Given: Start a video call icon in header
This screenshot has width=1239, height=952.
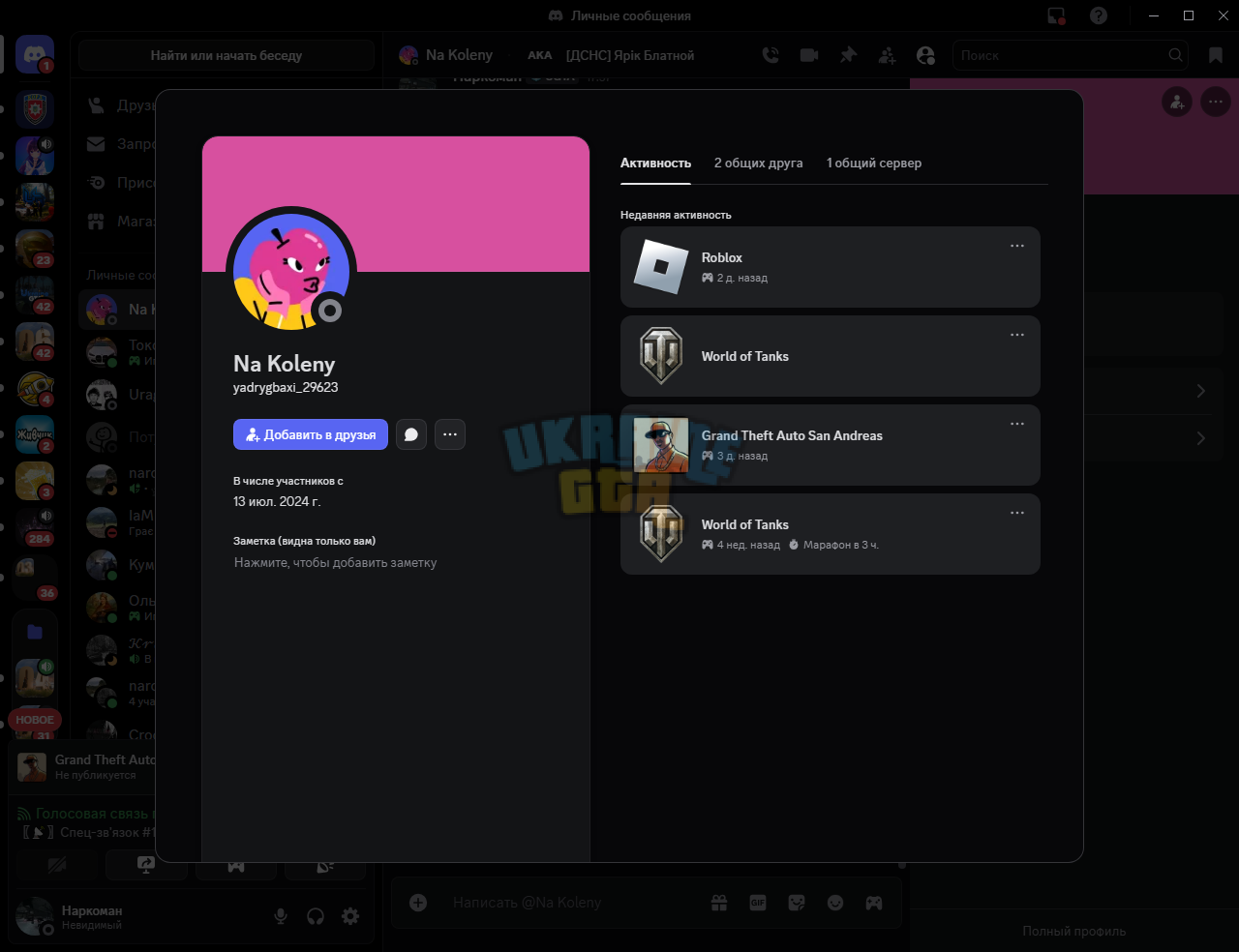Looking at the screenshot, I should [809, 55].
